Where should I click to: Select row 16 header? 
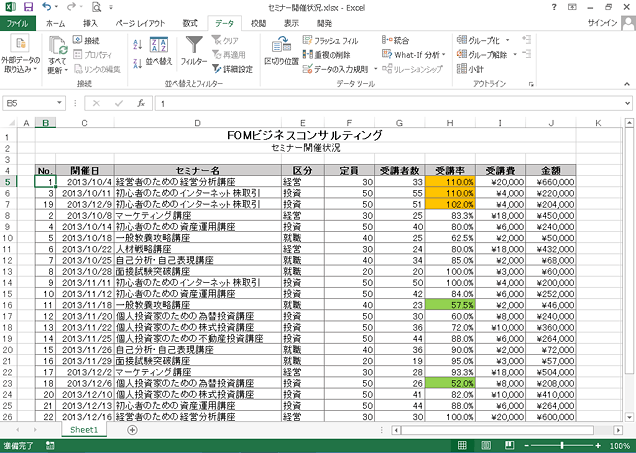(8, 305)
